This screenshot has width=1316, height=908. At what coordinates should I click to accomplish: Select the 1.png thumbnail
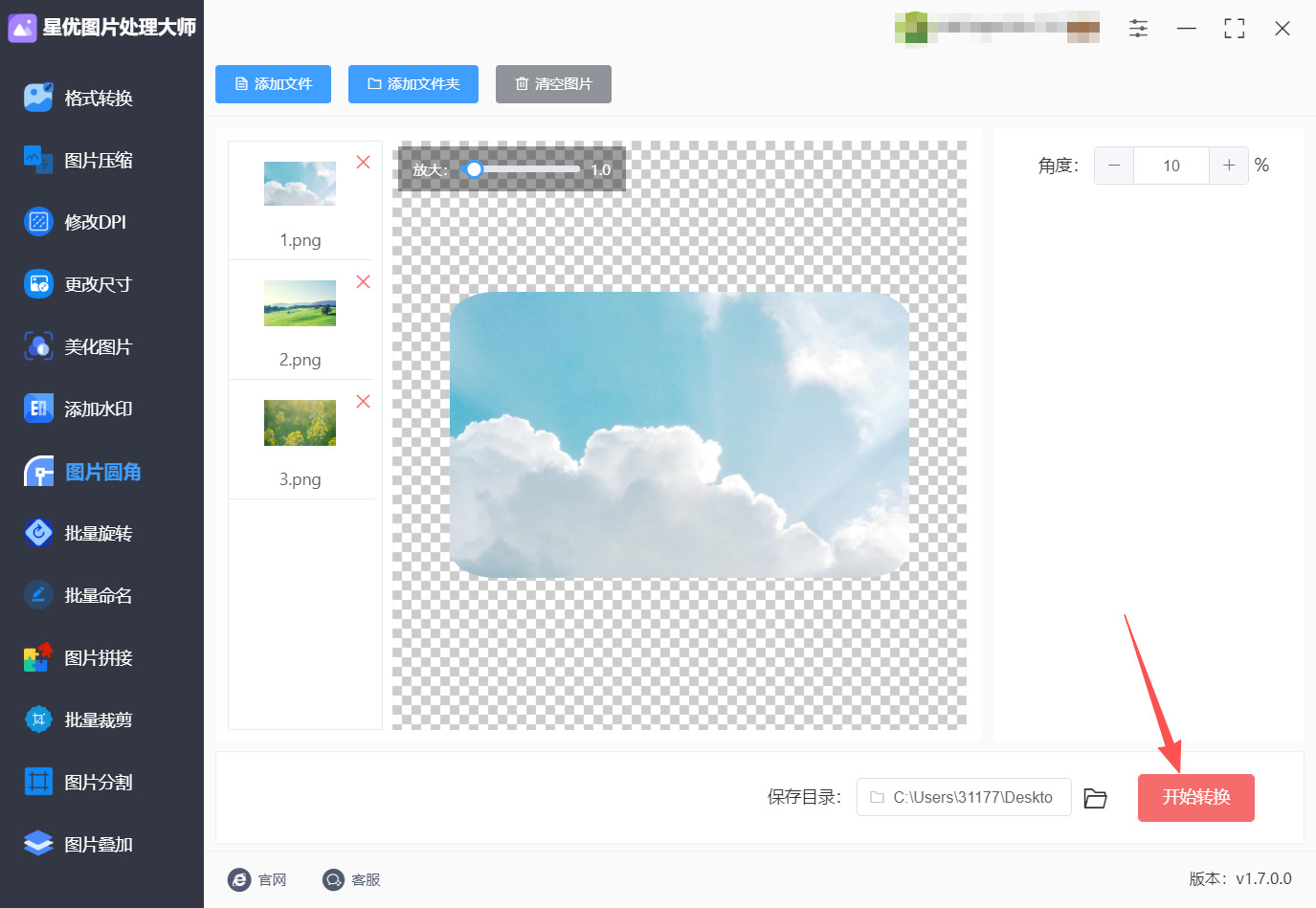pyautogui.click(x=300, y=183)
